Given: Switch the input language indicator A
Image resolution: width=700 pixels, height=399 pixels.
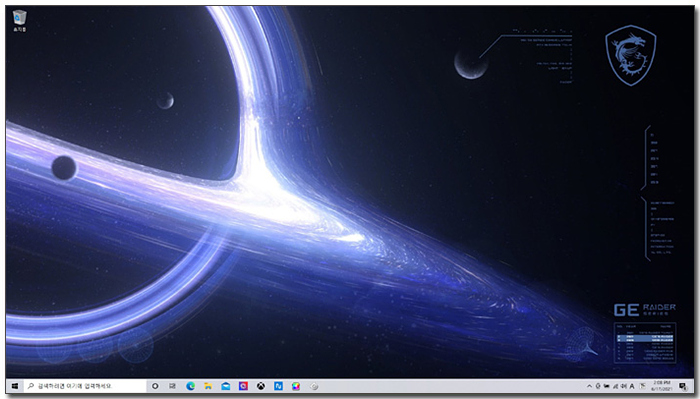Looking at the screenshot, I should 632,387.
